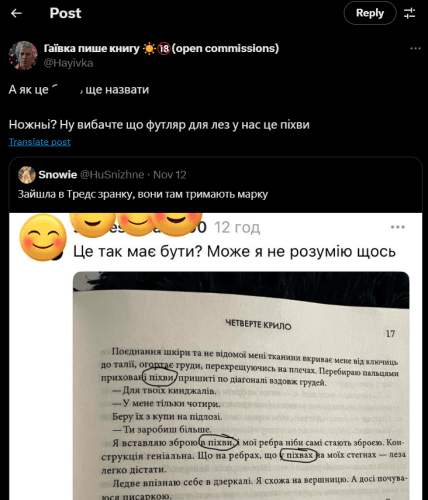The height and width of the screenshot is (500, 428).
Task: Click the Post header title
Action: (x=65, y=13)
